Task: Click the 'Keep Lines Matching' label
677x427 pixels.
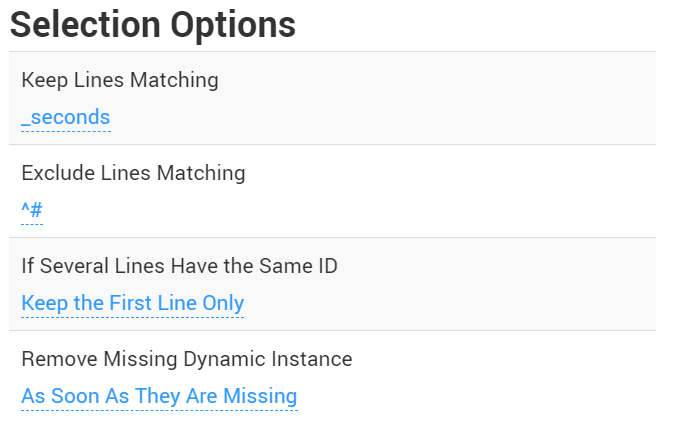Action: (119, 80)
